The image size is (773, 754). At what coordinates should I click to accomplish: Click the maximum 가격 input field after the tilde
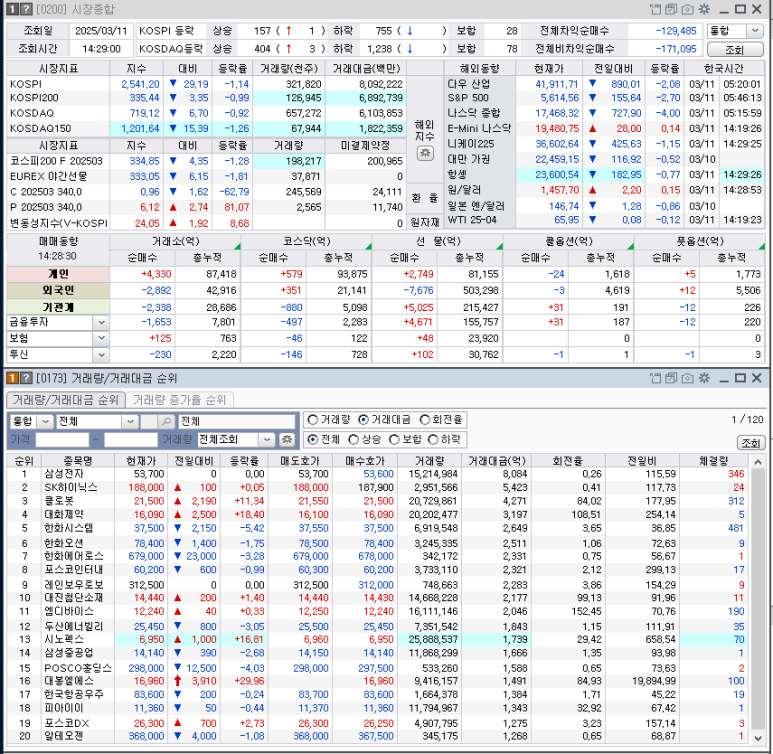click(131, 439)
